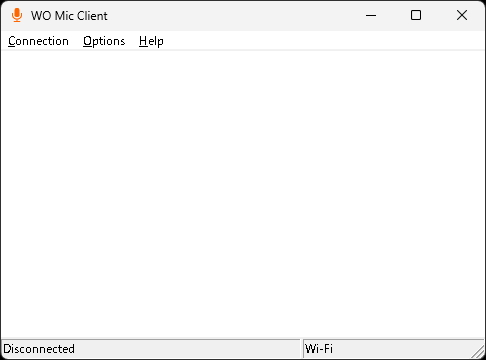Close the WO Mic Client window

462,15
